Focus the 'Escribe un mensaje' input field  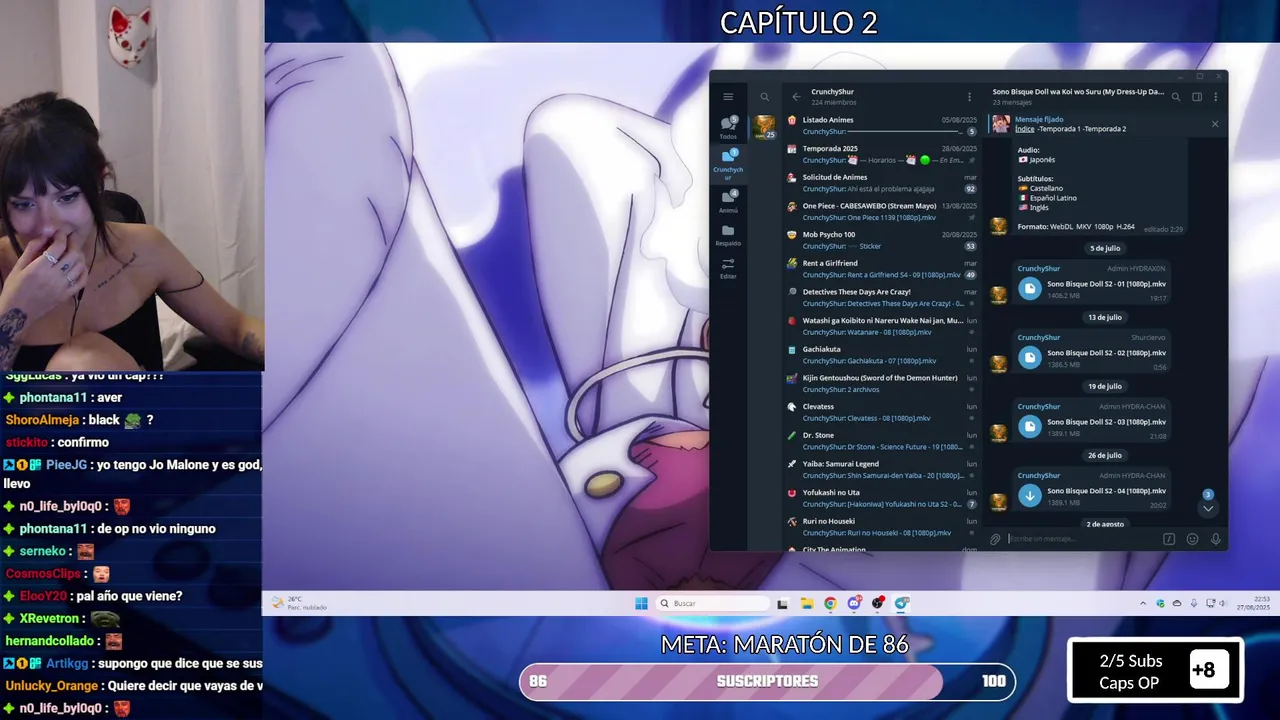point(1082,539)
